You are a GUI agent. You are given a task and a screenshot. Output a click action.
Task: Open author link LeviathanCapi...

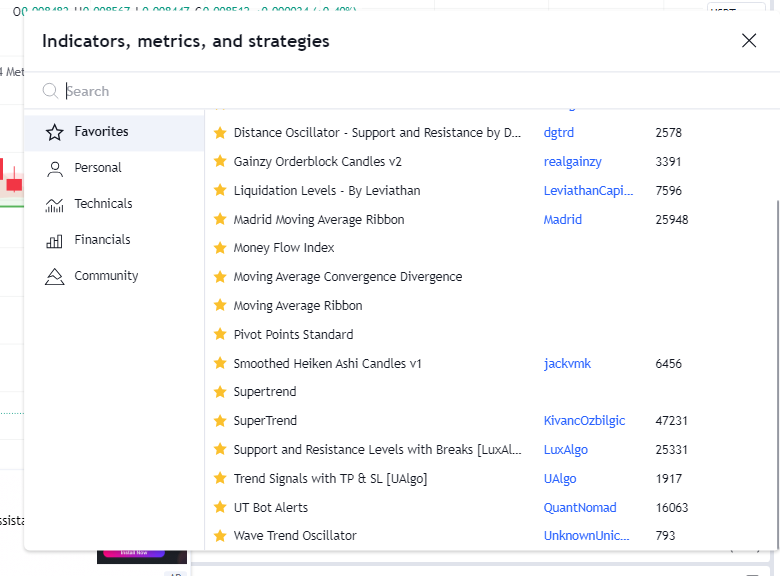coord(588,191)
